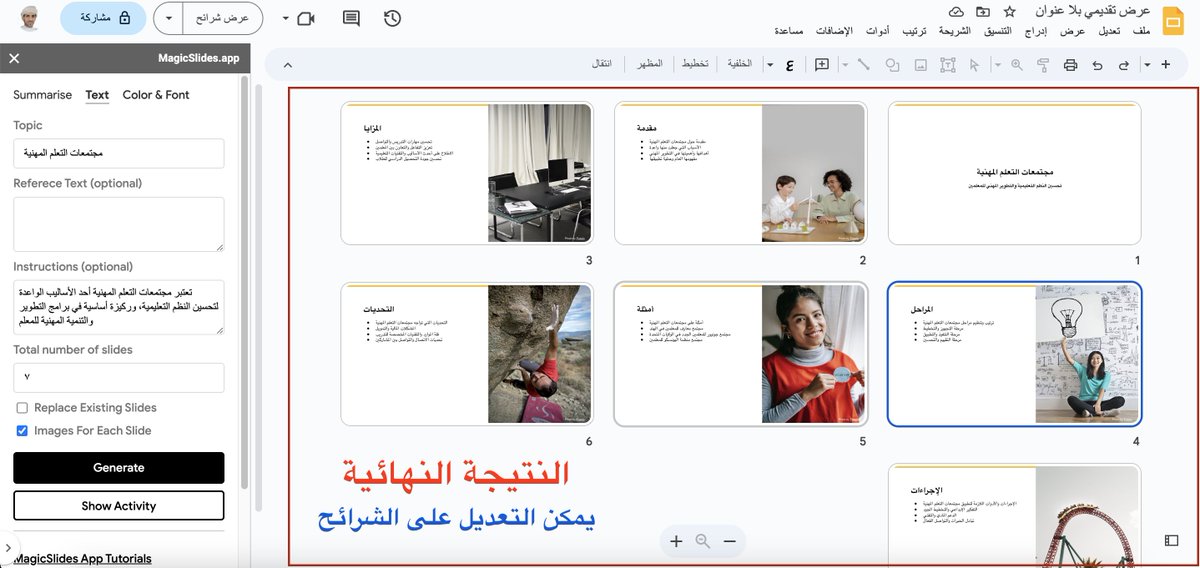
Task: Click the المظهر theme button
Action: click(x=649, y=65)
